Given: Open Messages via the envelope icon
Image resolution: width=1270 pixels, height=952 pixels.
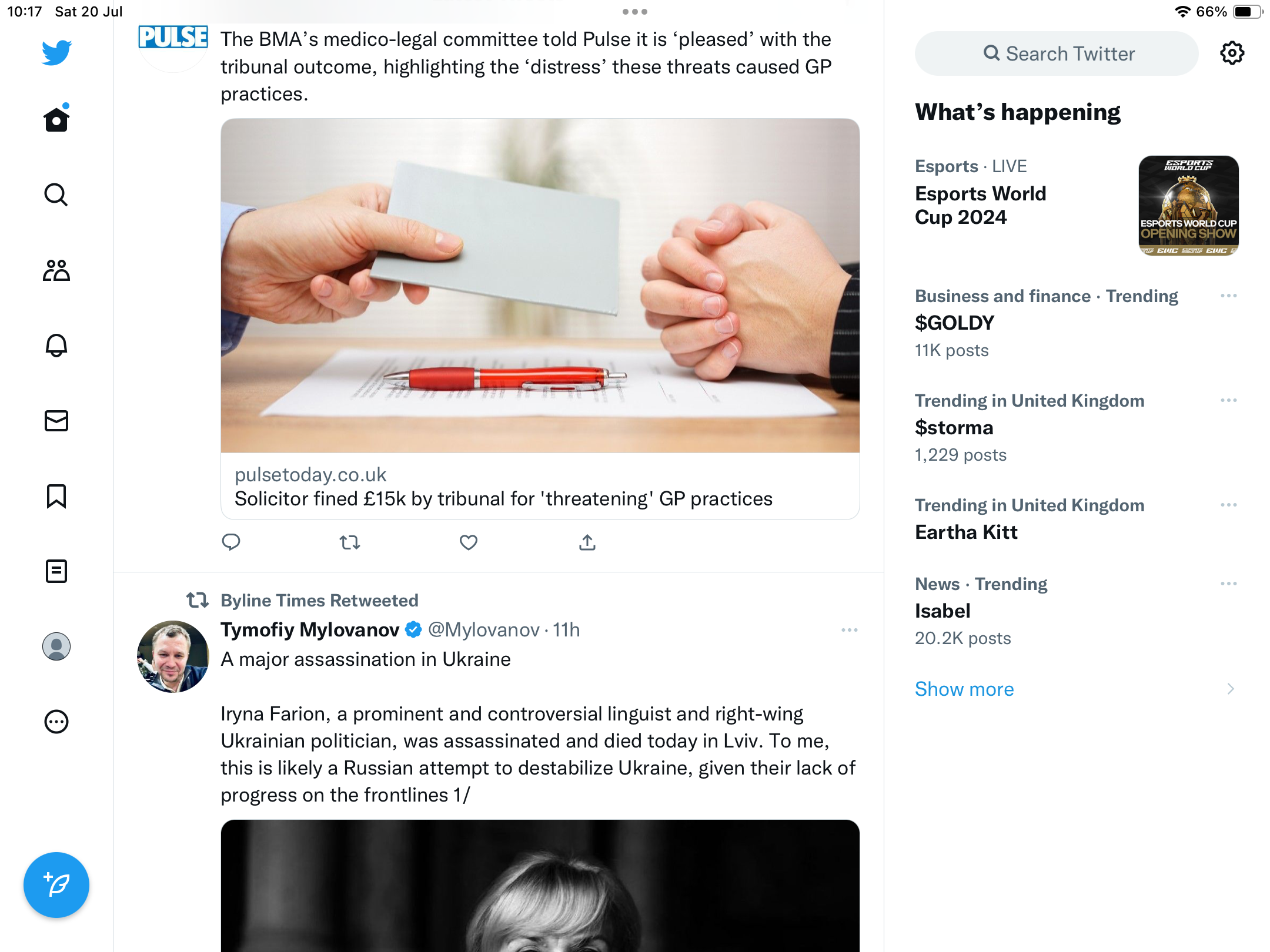Looking at the screenshot, I should tap(56, 421).
